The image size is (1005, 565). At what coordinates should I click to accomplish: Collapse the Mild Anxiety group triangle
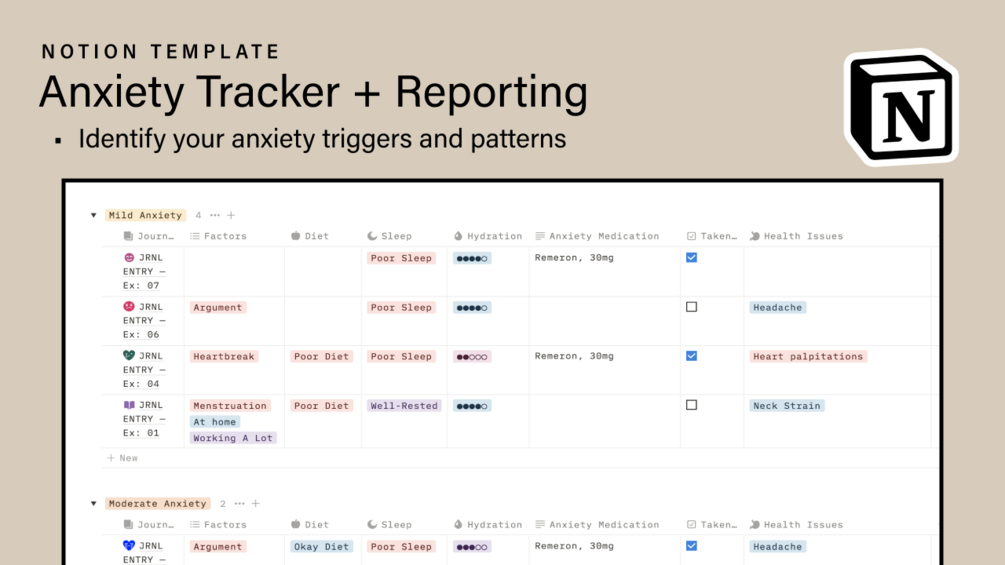click(94, 215)
